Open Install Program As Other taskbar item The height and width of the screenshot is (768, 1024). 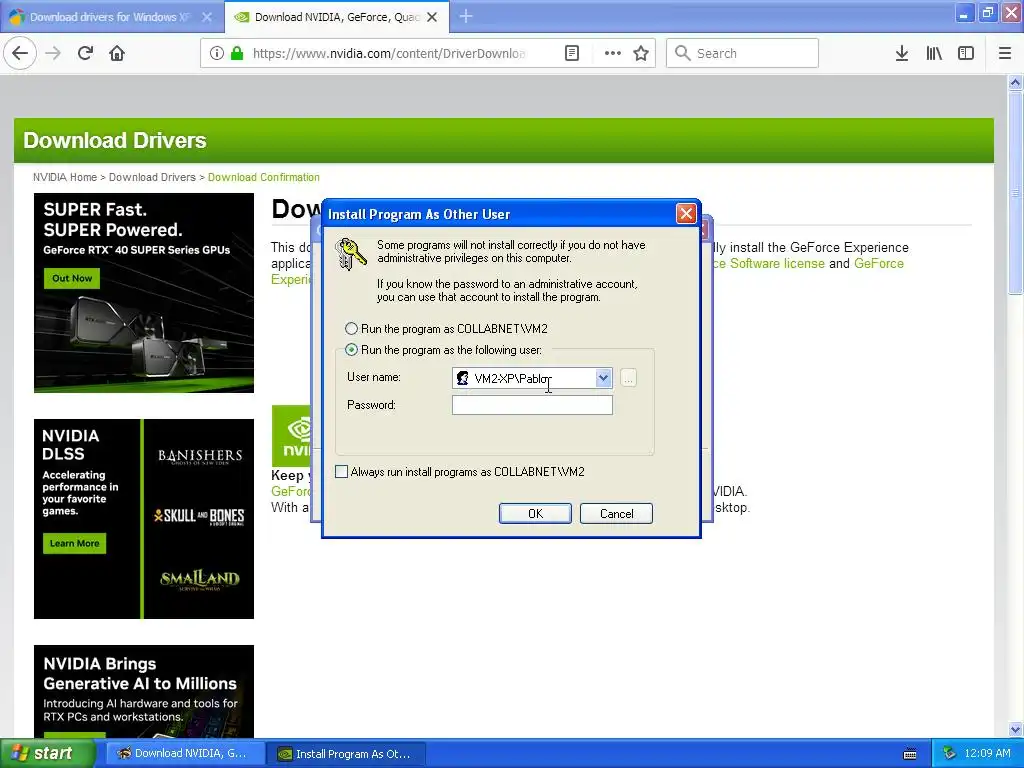(347, 754)
